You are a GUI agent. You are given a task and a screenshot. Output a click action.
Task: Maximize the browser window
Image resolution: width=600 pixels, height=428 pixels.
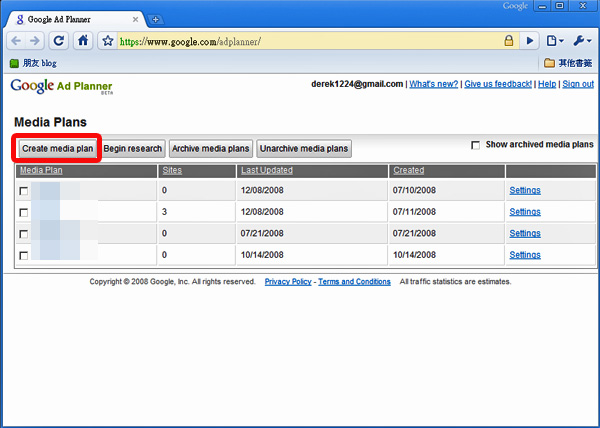(x=559, y=6)
